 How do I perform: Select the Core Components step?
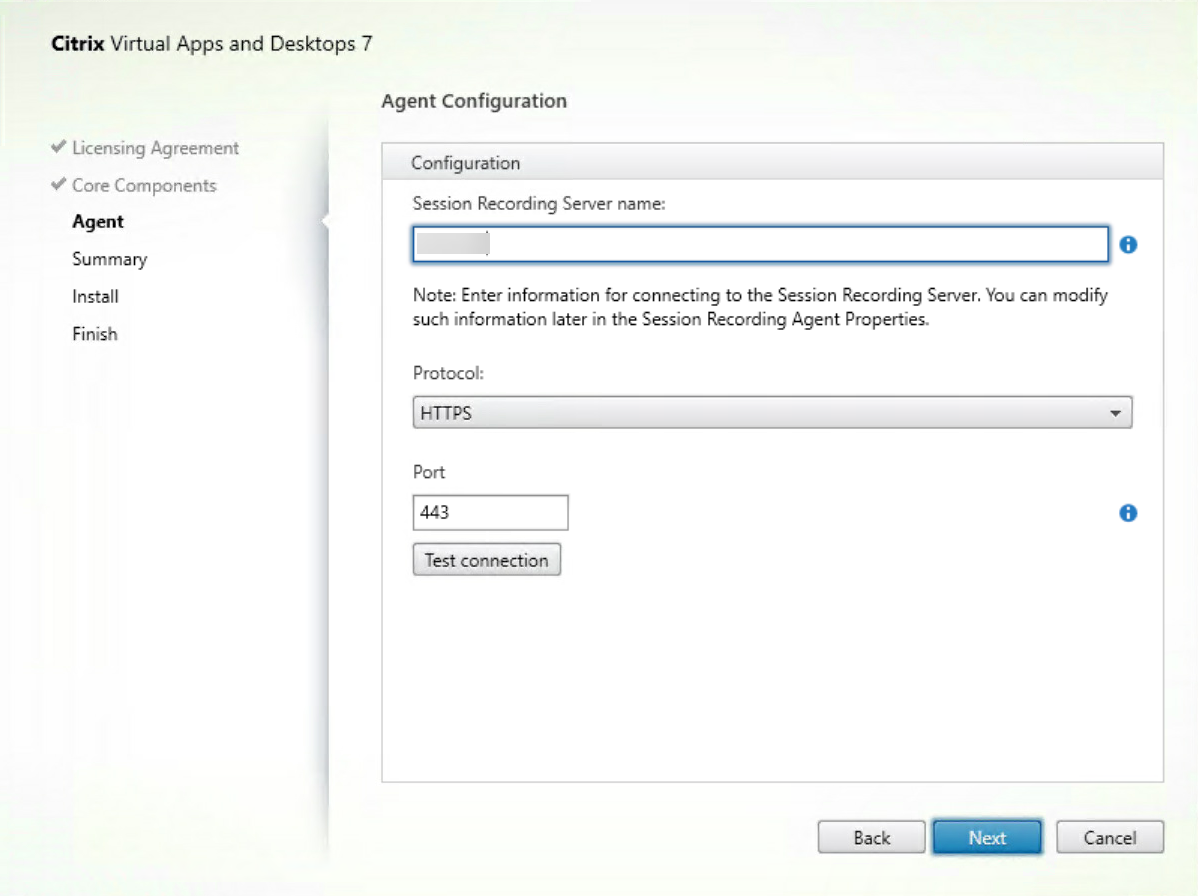pyautogui.click(x=145, y=185)
